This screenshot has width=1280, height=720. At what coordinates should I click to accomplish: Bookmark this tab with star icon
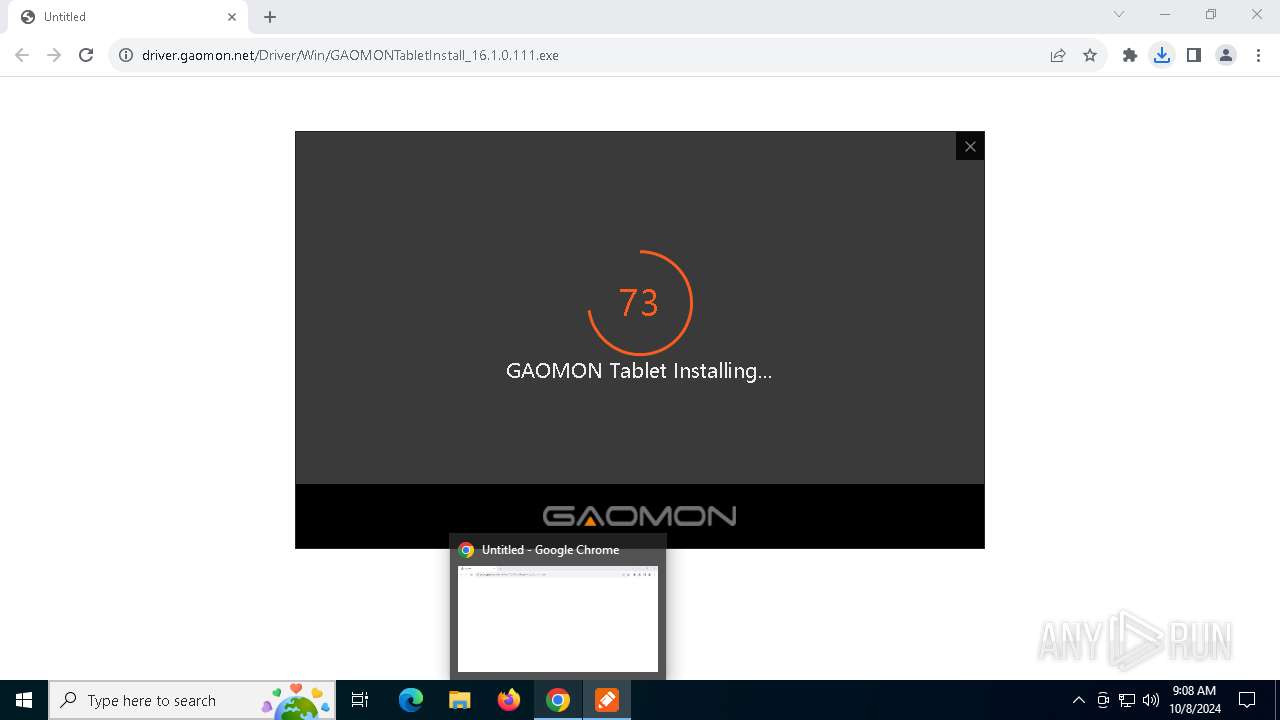click(x=1090, y=55)
